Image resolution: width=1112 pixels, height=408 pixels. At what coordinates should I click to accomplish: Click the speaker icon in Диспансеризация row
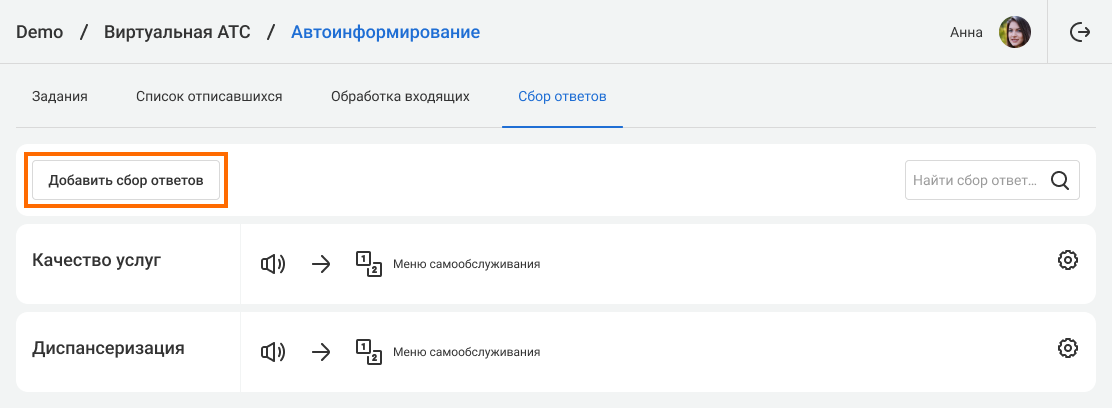(272, 351)
